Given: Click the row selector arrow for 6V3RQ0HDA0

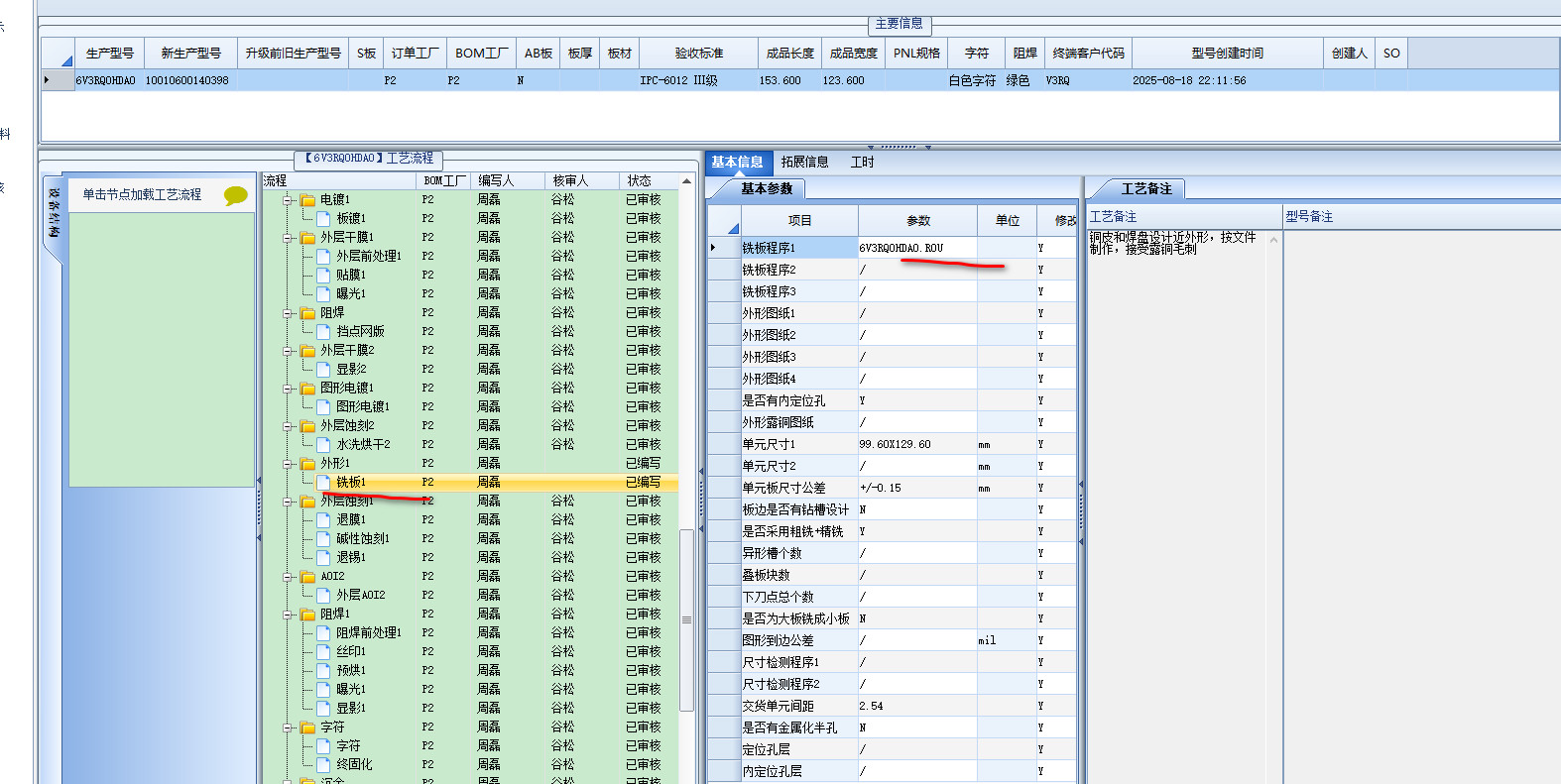Looking at the screenshot, I should (x=58, y=80).
